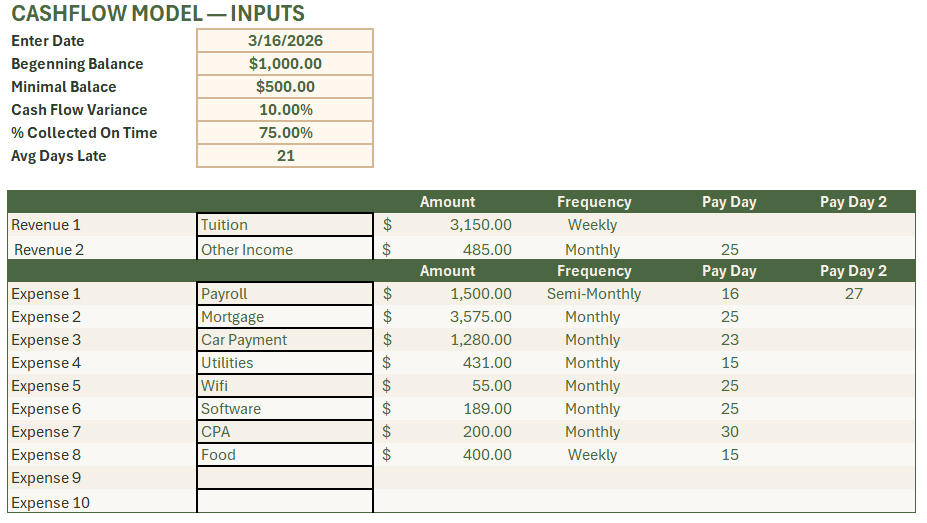Click the empty Expense 9 name cell
The height and width of the screenshot is (523, 927).
tap(285, 478)
